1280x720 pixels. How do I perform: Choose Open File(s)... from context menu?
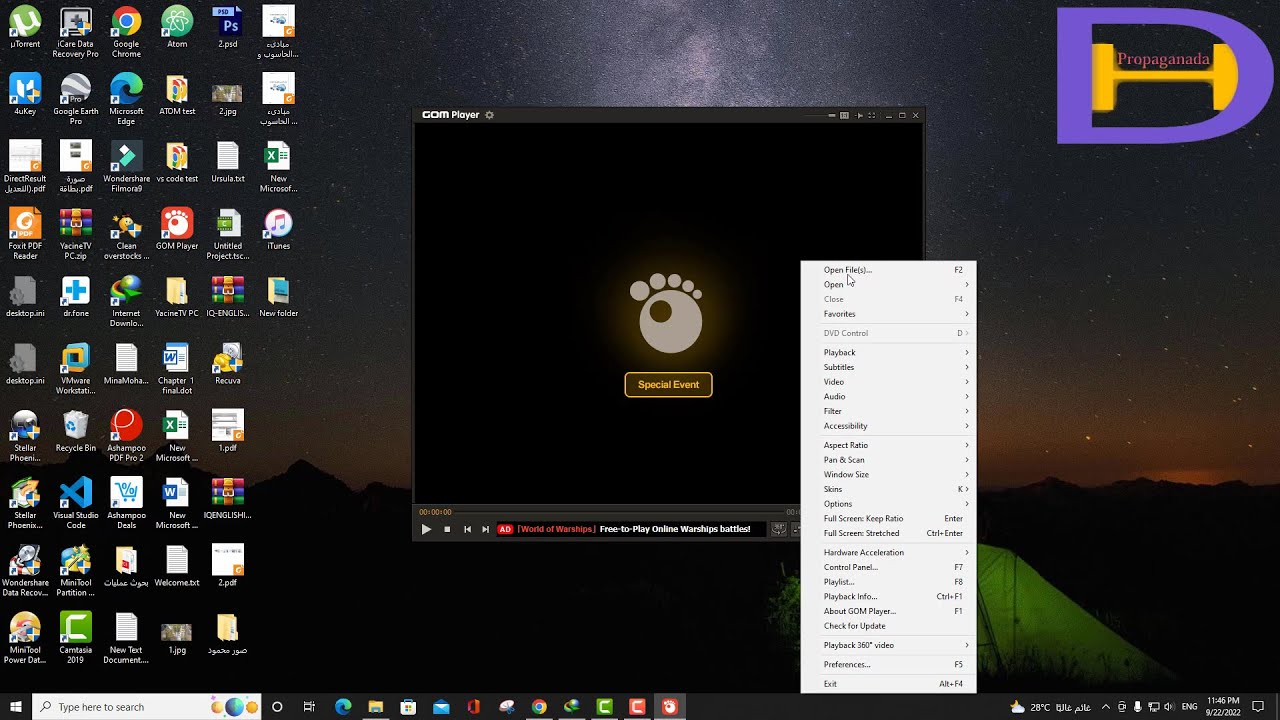click(x=888, y=270)
